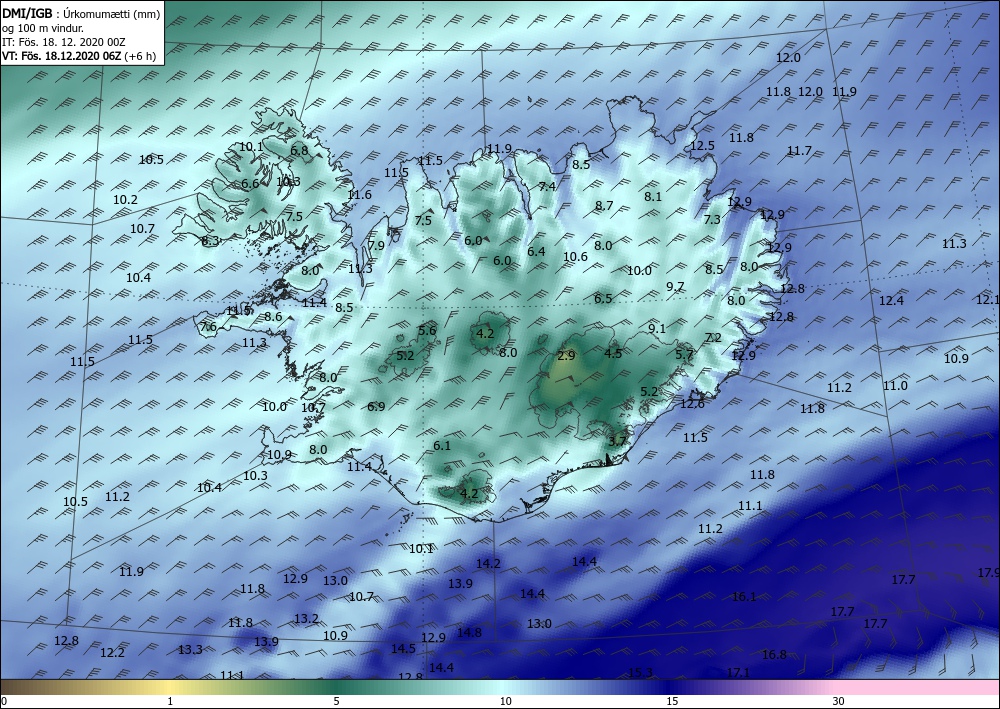This screenshot has width=1000, height=709.
Task: Click the value 6.4 in north Iceland
Action: (536, 251)
